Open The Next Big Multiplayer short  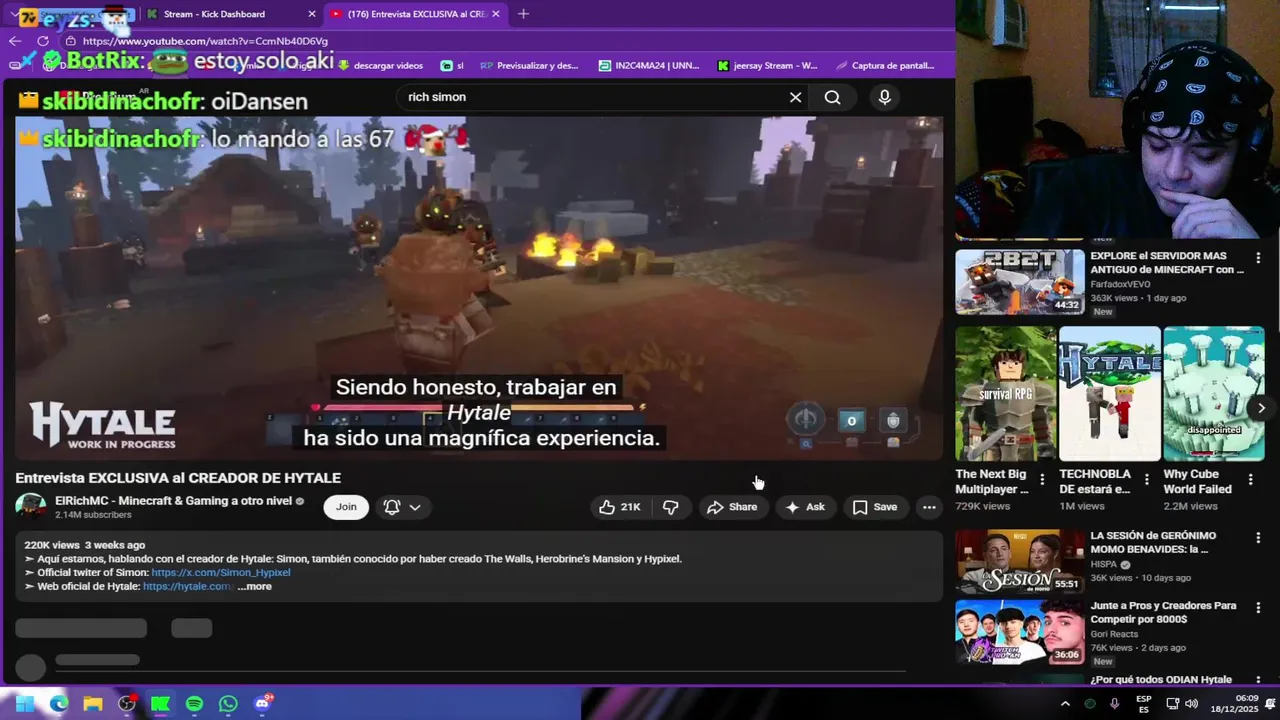click(1005, 393)
